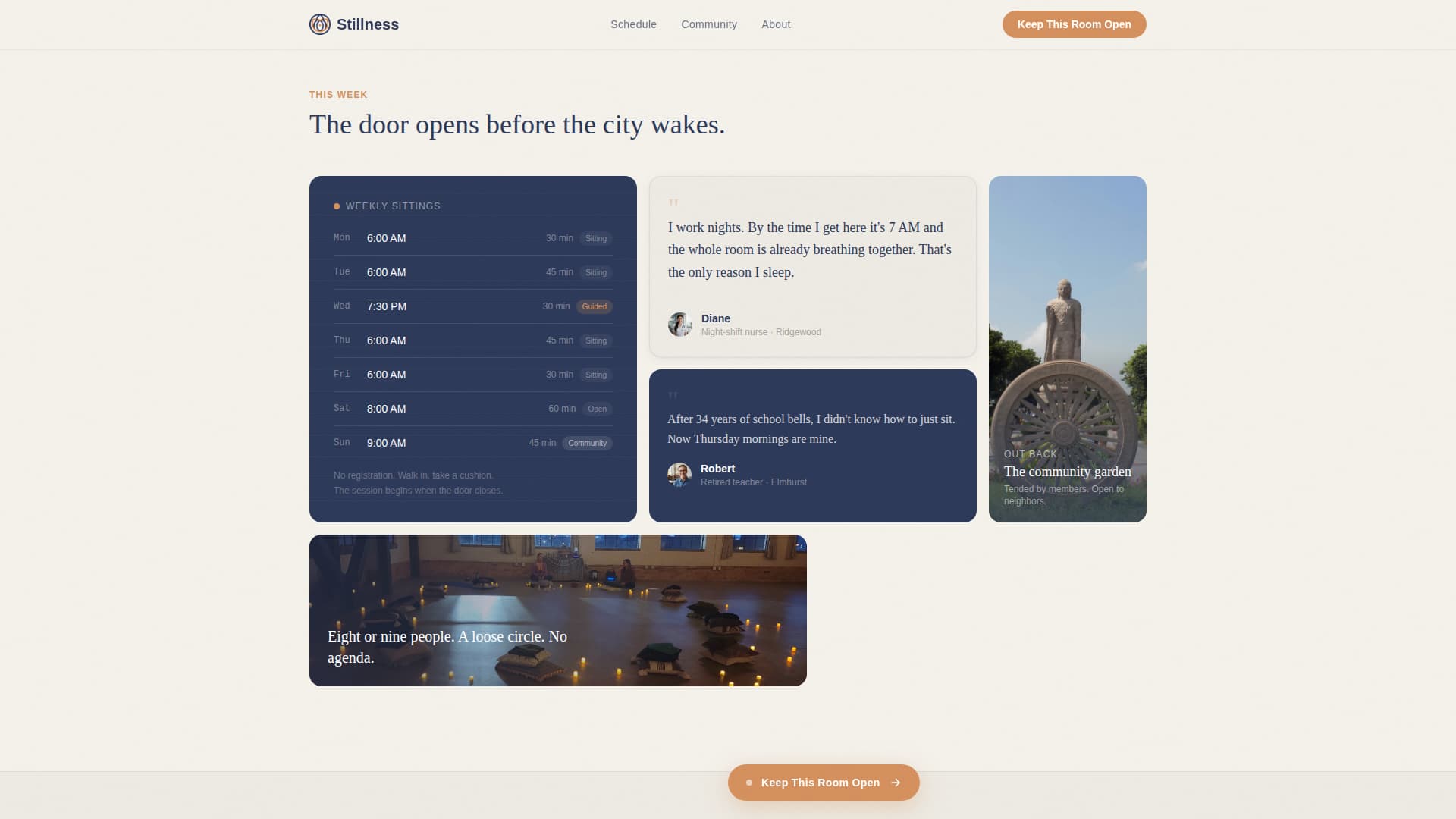The height and width of the screenshot is (819, 1456).
Task: Click the orange dot inside the bottom button
Action: pos(748,782)
